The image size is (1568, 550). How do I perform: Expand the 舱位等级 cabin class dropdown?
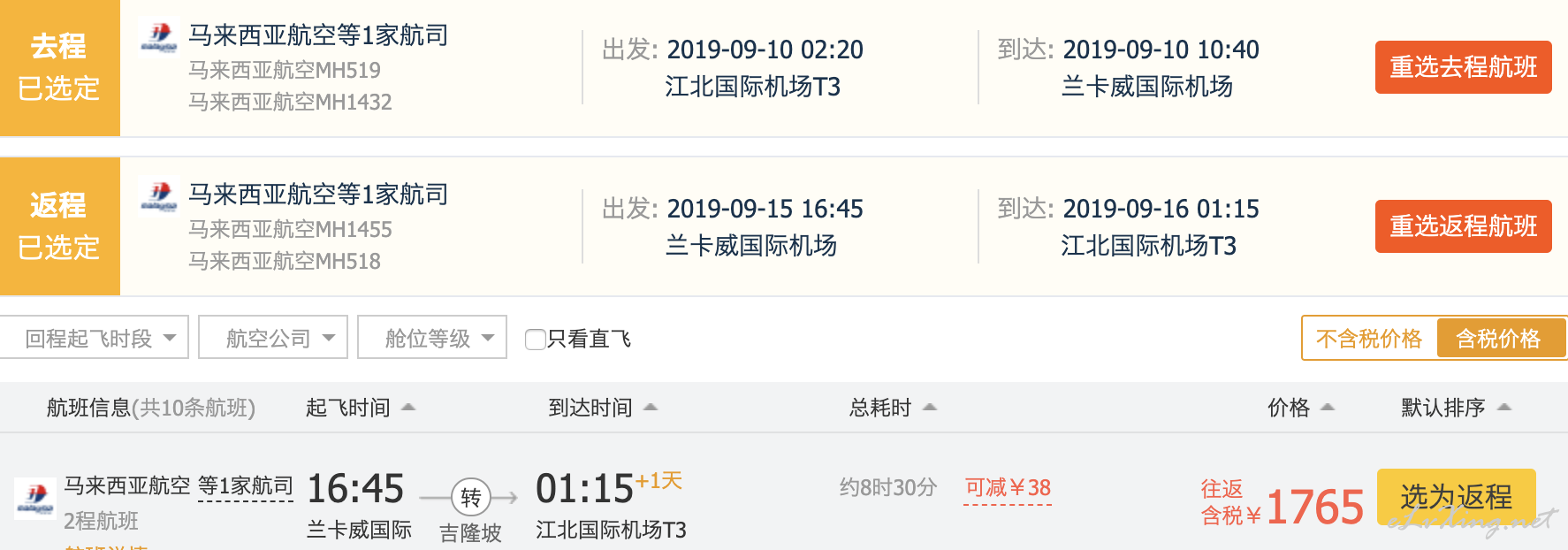tap(432, 337)
